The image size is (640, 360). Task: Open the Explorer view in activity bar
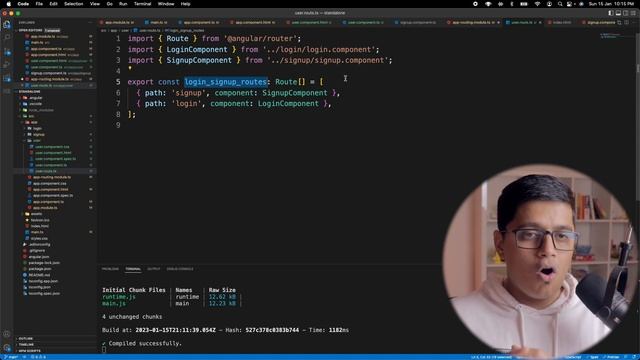(7, 25)
